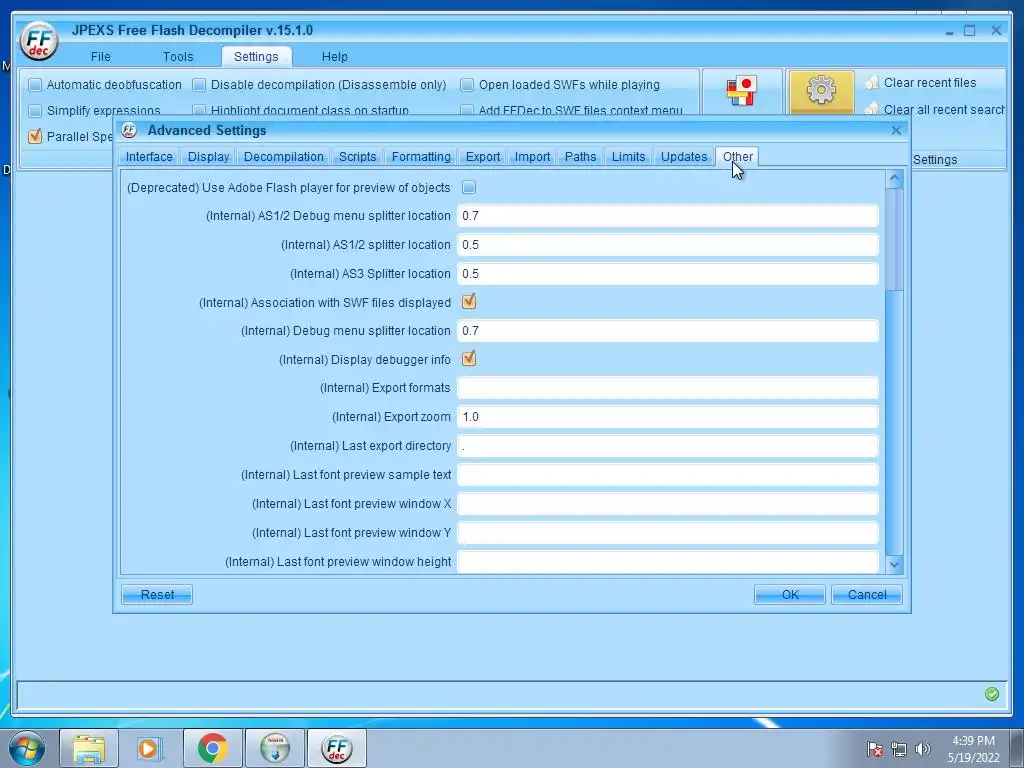Click the Advanced Settings dialog title icon
The height and width of the screenshot is (768, 1024).
point(129,130)
